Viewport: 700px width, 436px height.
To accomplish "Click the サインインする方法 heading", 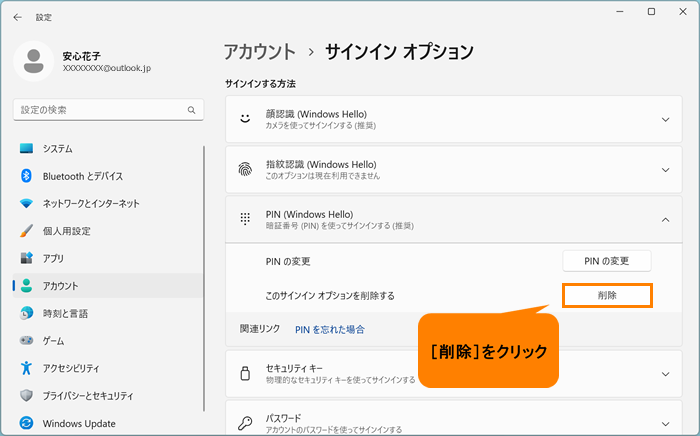I will click(x=260, y=83).
